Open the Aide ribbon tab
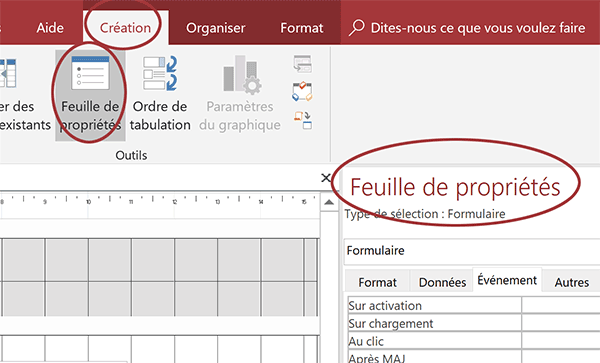 tap(50, 28)
